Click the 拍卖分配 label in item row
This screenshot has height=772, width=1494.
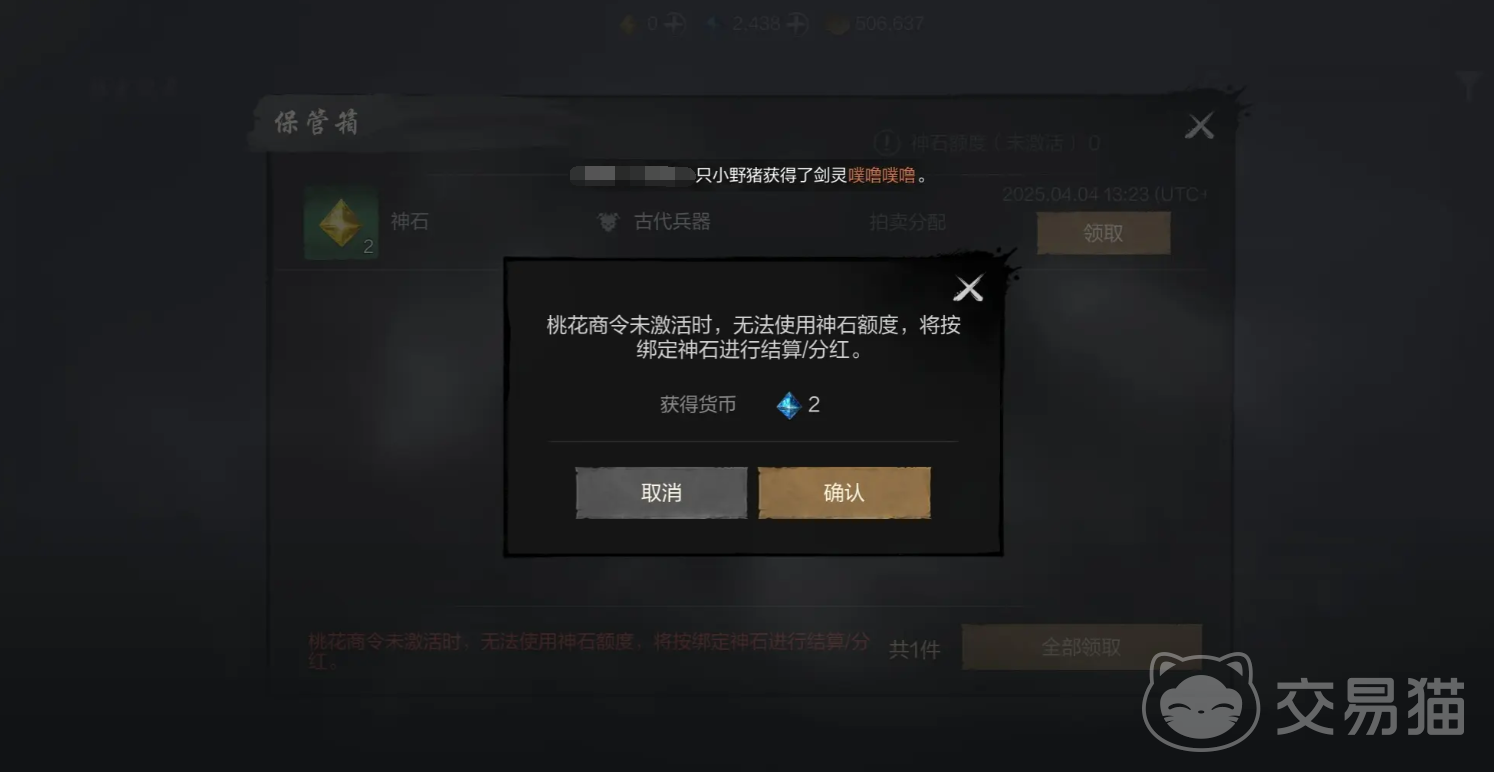(x=907, y=222)
